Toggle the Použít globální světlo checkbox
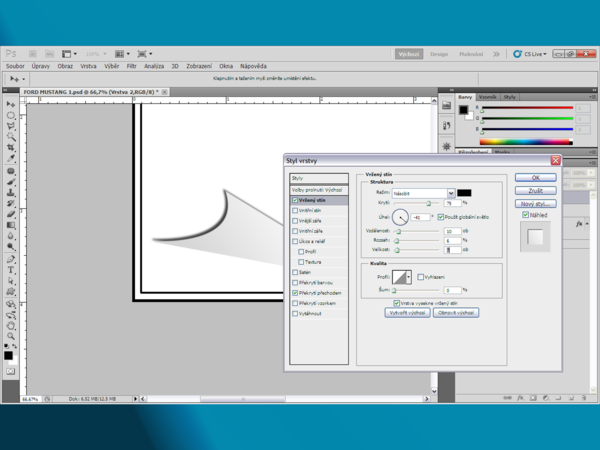 tap(440, 216)
